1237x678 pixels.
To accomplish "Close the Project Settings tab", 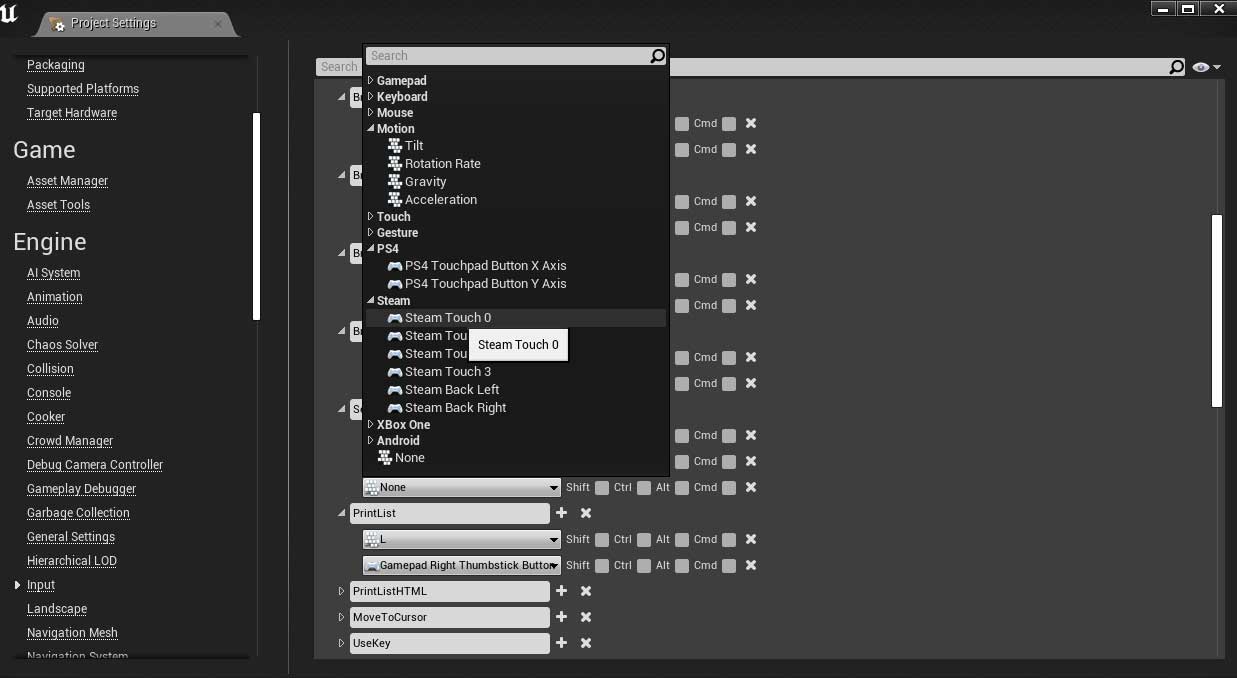I will click(x=218, y=23).
